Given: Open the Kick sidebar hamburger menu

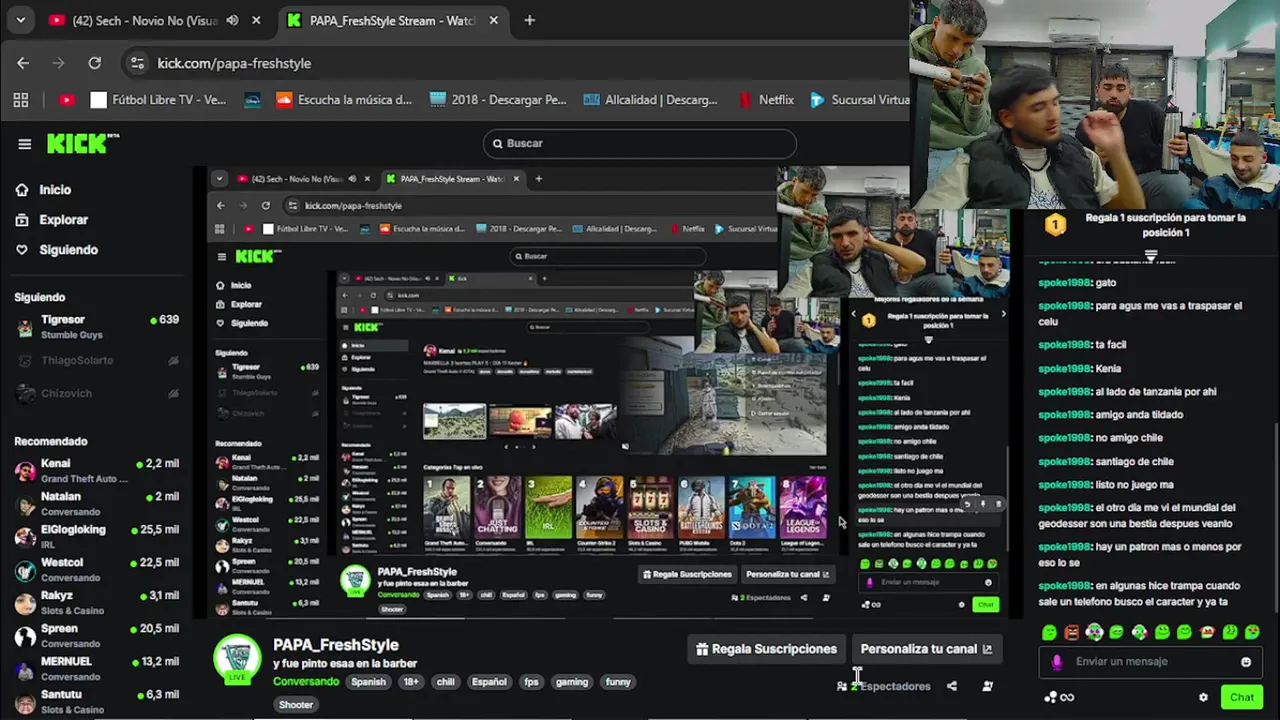Looking at the screenshot, I should [x=24, y=144].
